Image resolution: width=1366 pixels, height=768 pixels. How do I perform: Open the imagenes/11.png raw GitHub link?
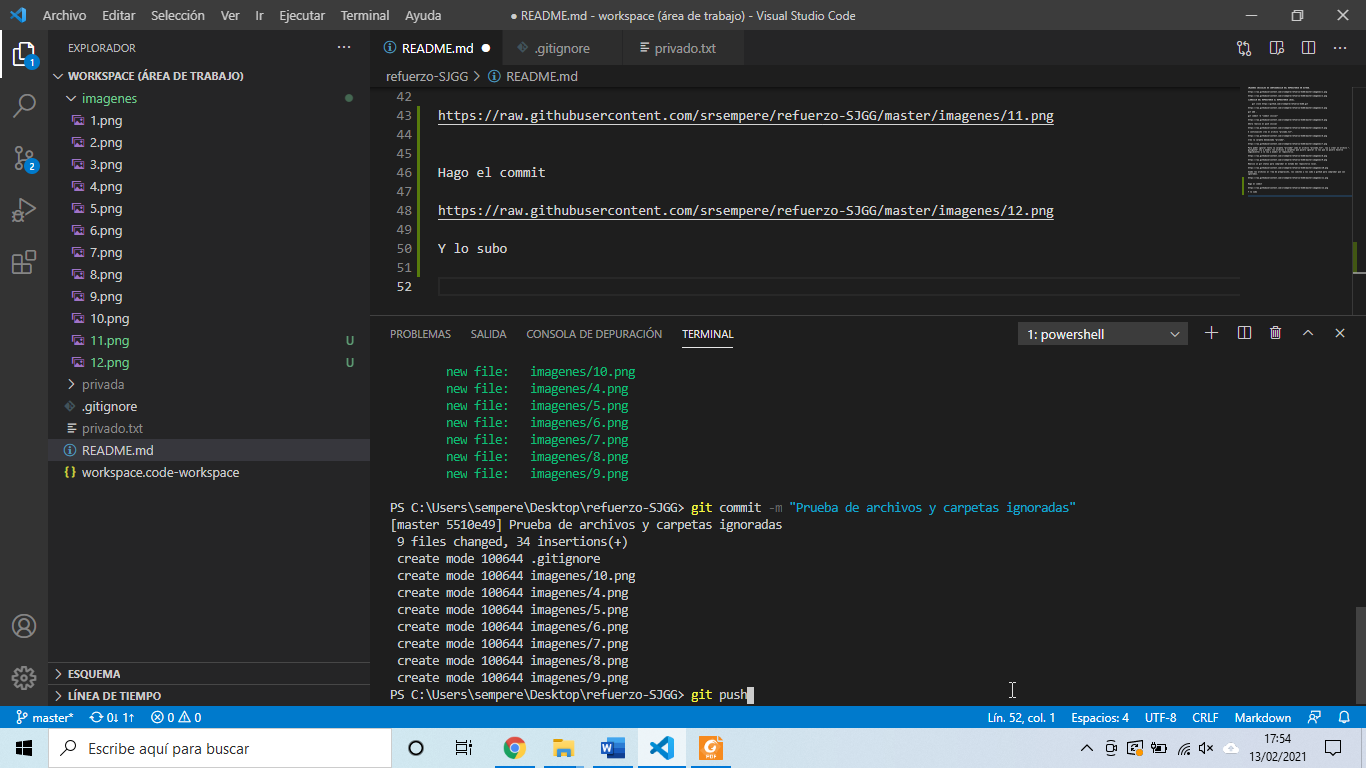(x=745, y=116)
